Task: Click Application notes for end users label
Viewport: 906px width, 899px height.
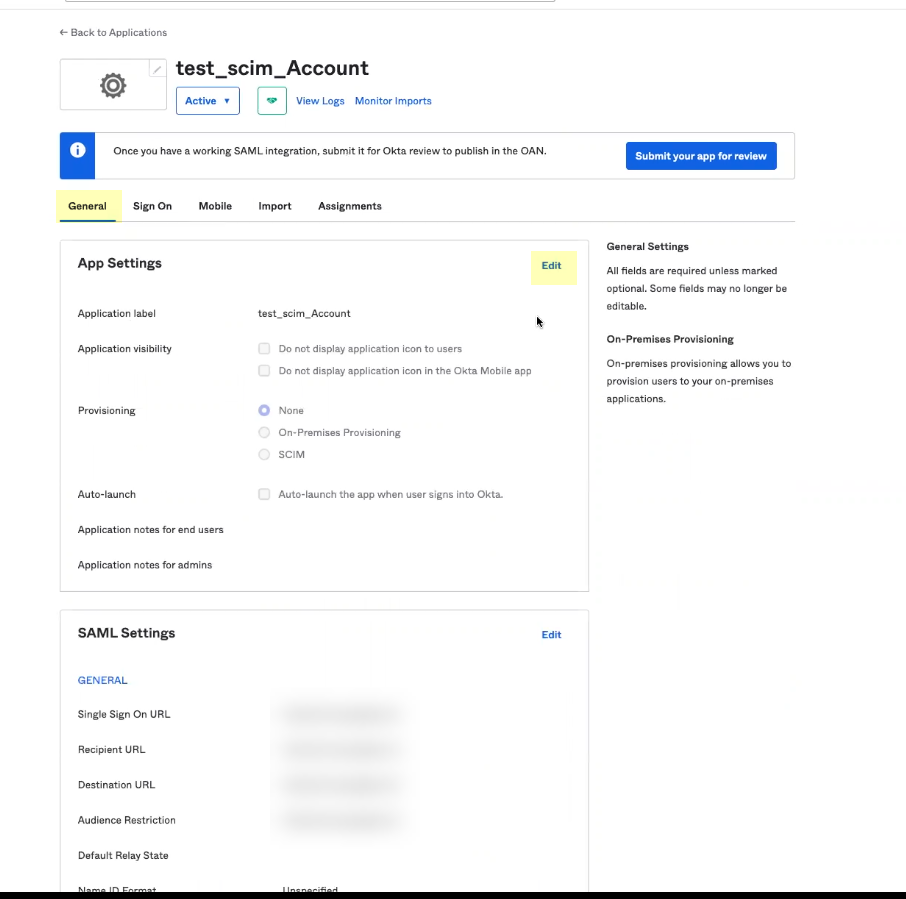Action: [150, 529]
